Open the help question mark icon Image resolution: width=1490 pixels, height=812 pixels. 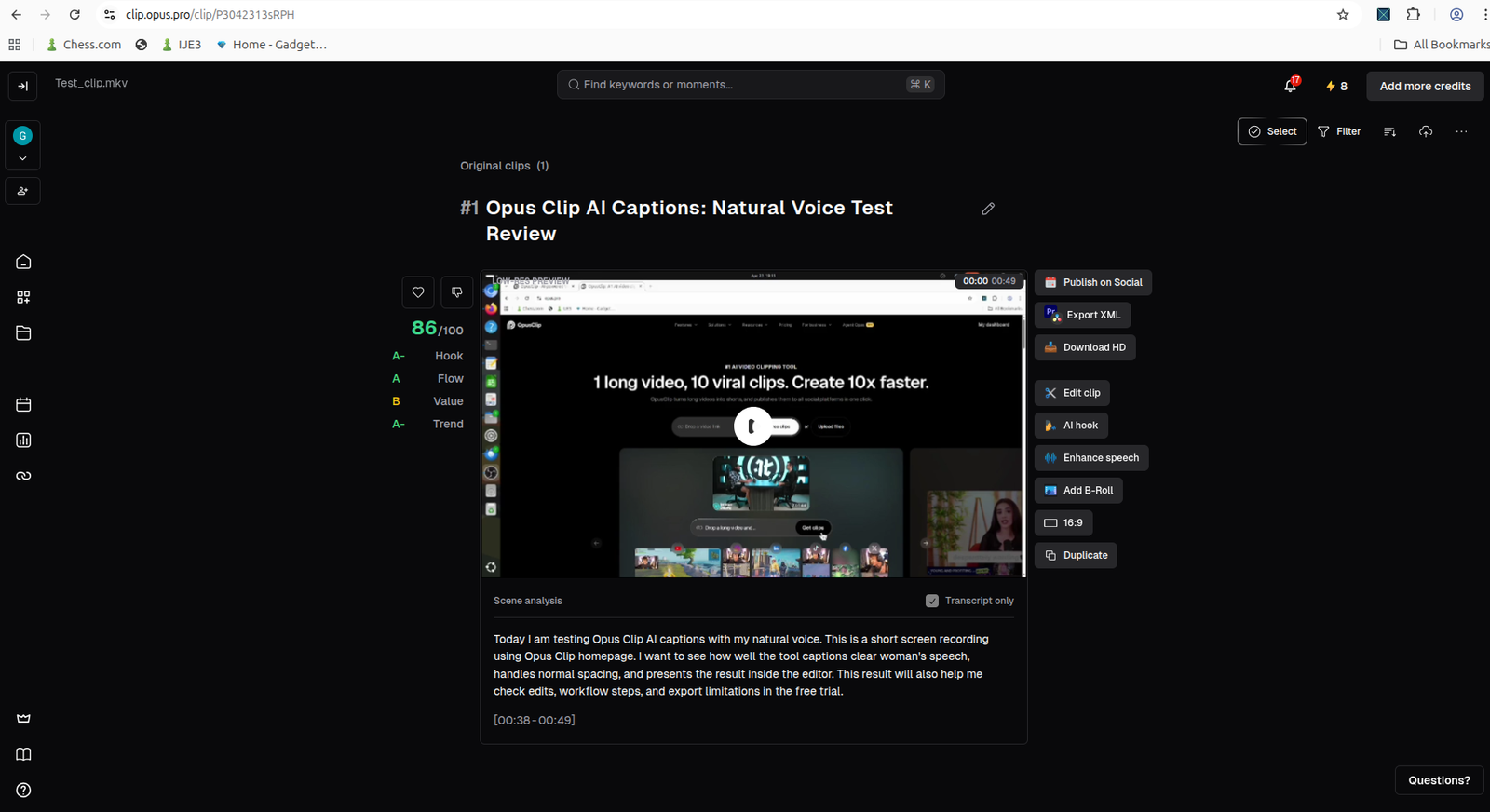(x=23, y=790)
